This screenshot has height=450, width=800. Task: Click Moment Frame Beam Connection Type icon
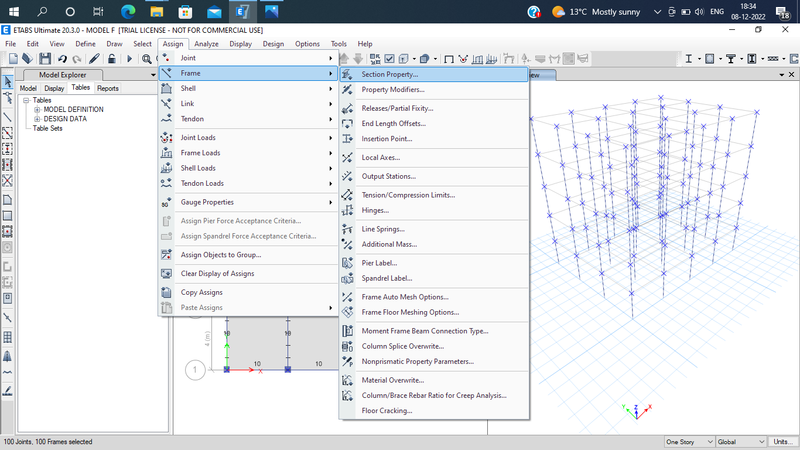(347, 331)
